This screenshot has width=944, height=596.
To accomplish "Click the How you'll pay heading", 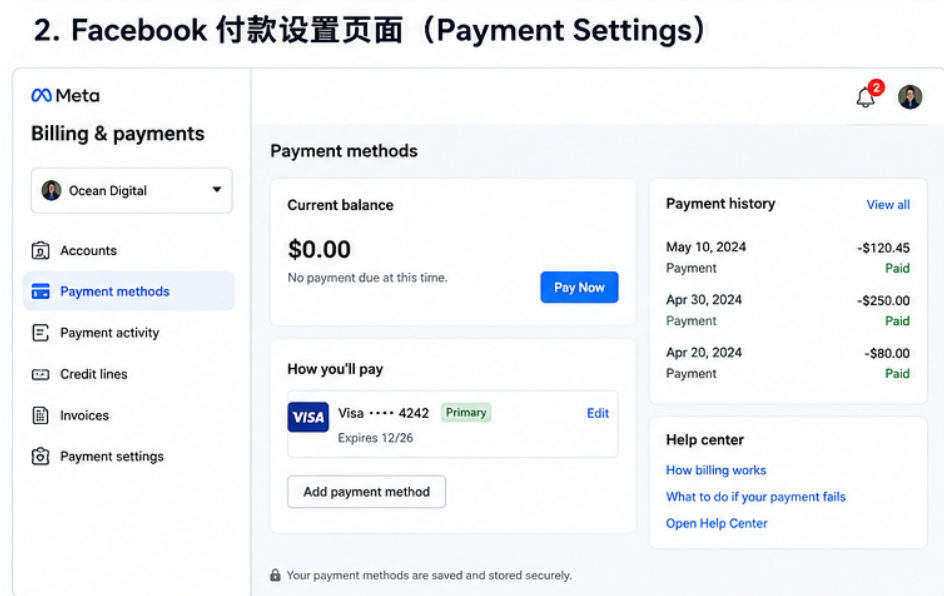I will pos(335,369).
